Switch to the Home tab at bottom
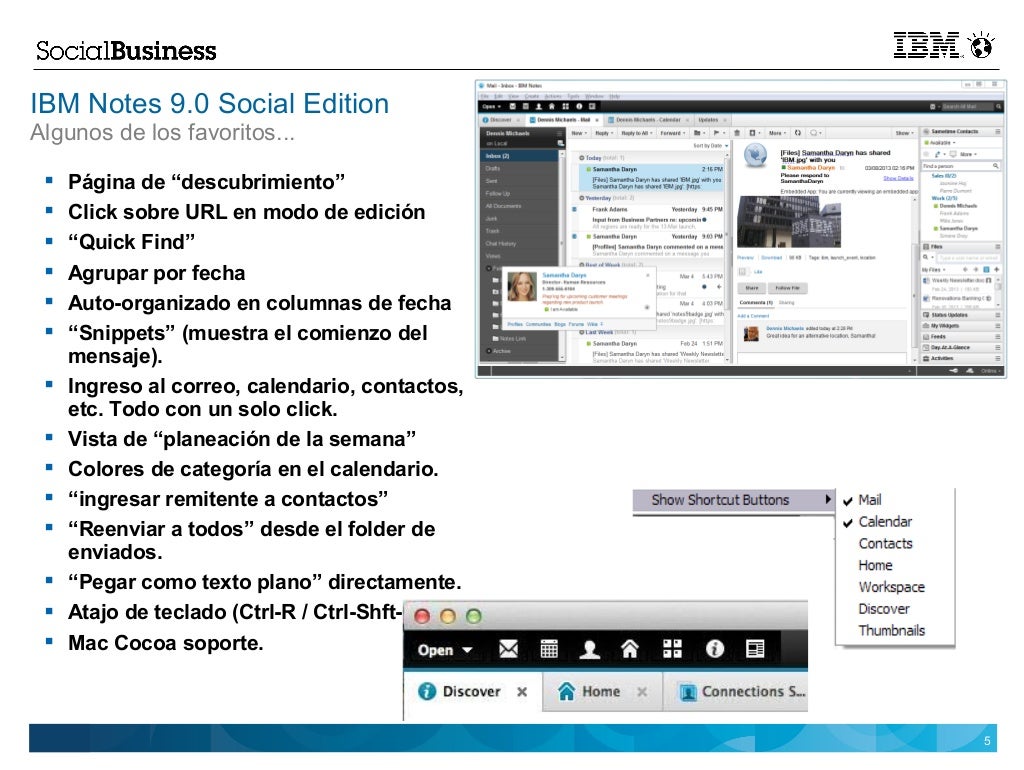 pyautogui.click(x=601, y=692)
